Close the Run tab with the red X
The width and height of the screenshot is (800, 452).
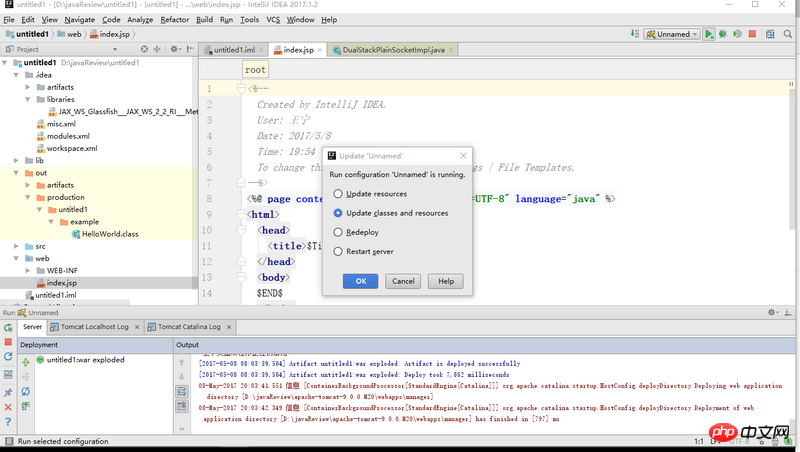pyautogui.click(x=8, y=407)
